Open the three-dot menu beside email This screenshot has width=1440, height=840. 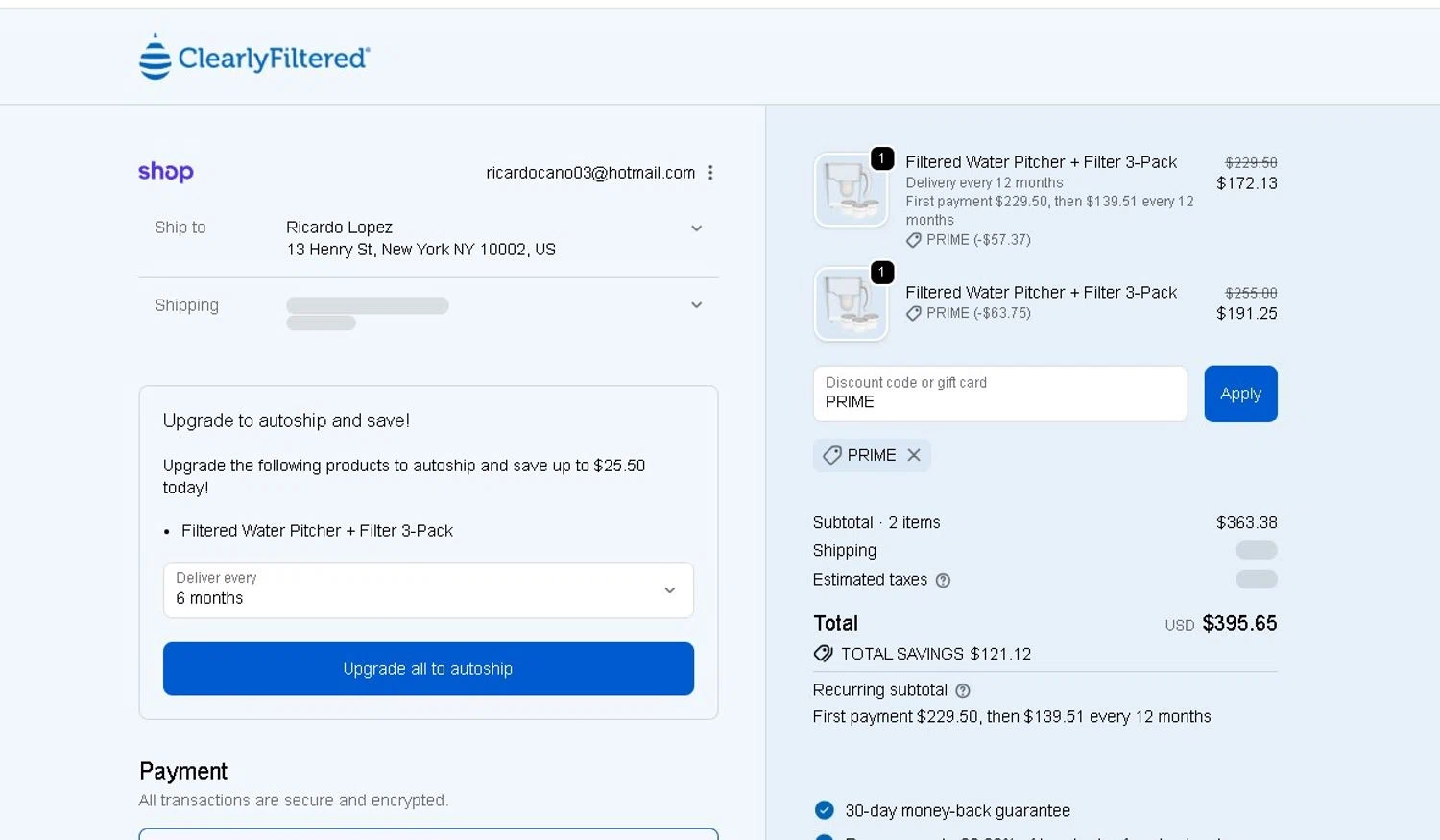coord(710,173)
